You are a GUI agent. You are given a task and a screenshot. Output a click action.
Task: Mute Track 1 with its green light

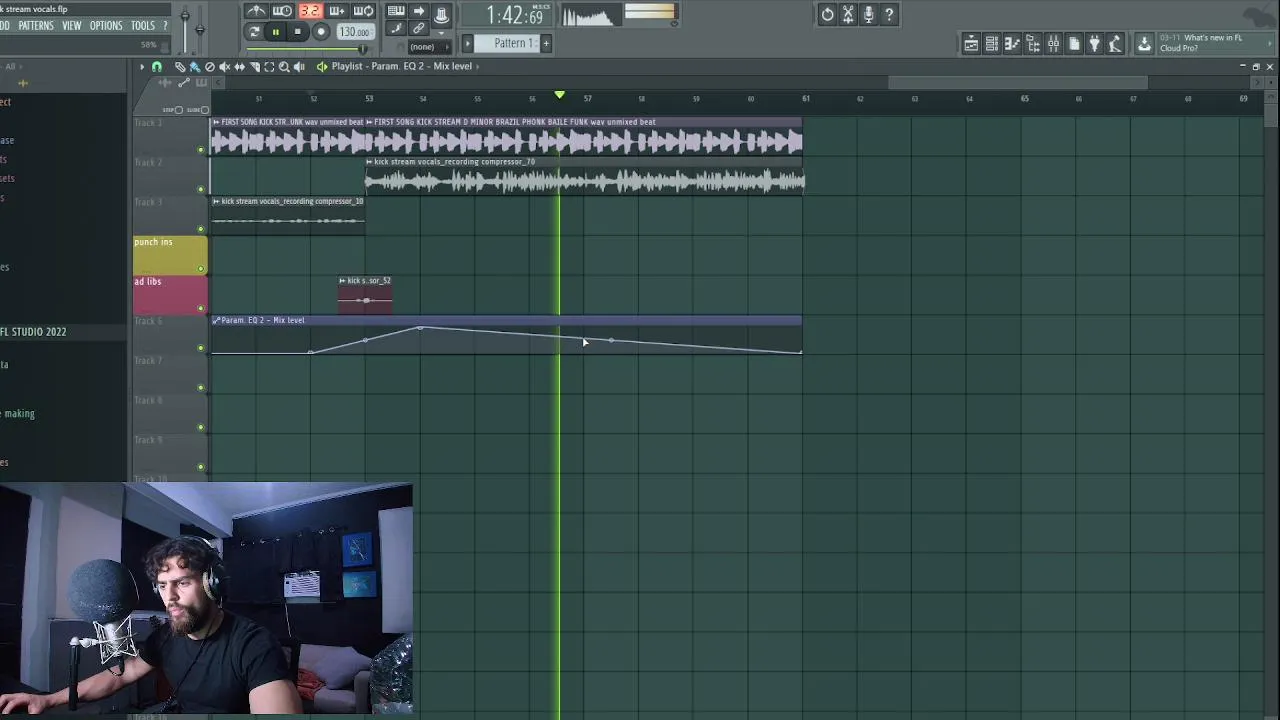tap(201, 150)
